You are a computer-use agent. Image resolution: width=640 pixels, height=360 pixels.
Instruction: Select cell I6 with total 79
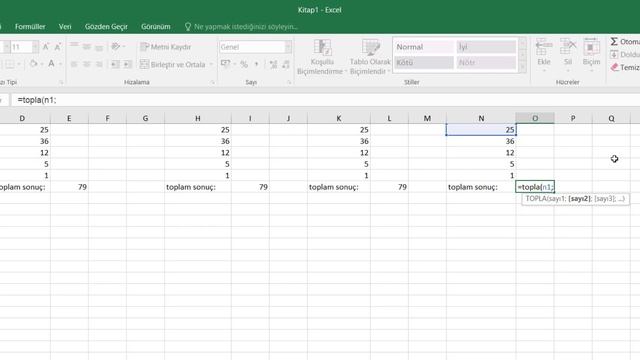[250, 187]
